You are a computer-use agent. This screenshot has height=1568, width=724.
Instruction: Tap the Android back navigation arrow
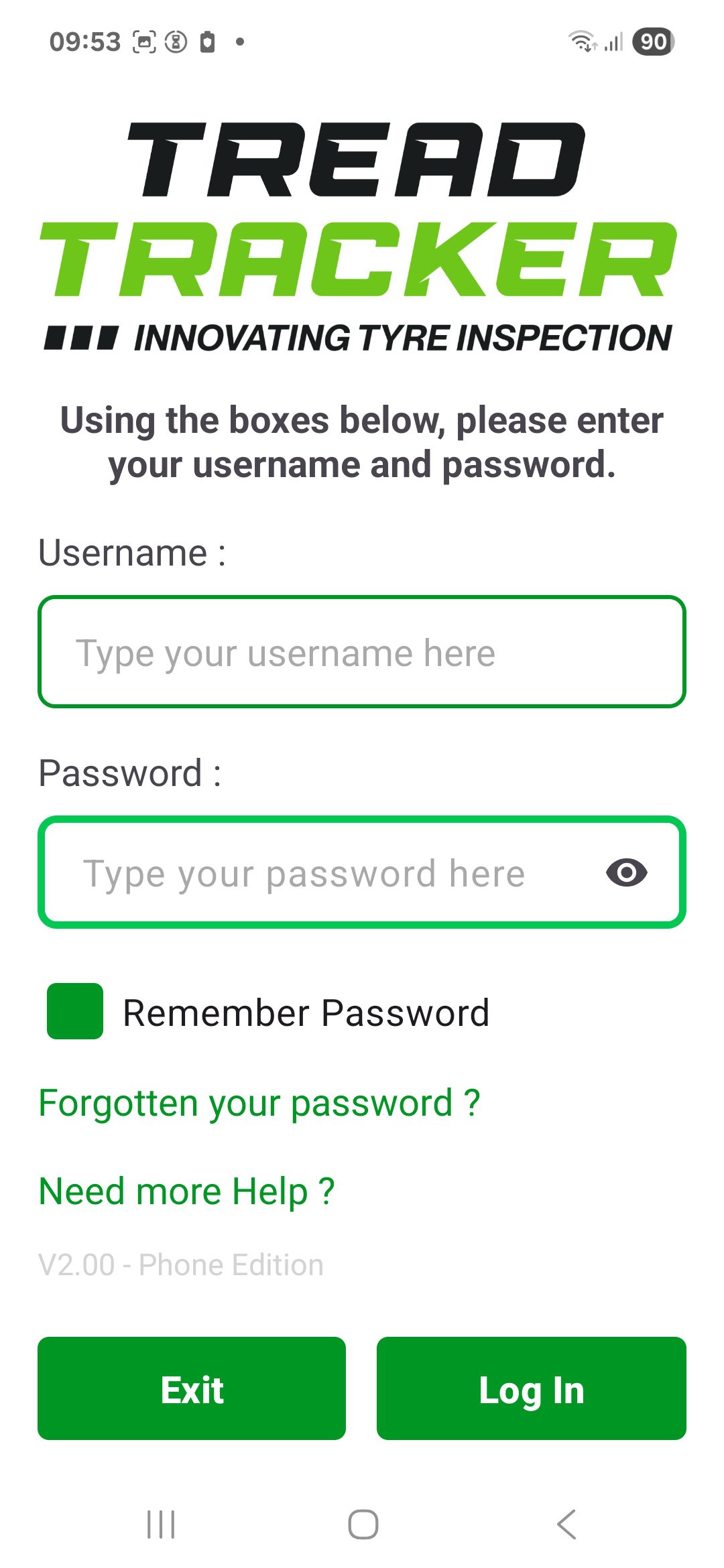tap(566, 1524)
